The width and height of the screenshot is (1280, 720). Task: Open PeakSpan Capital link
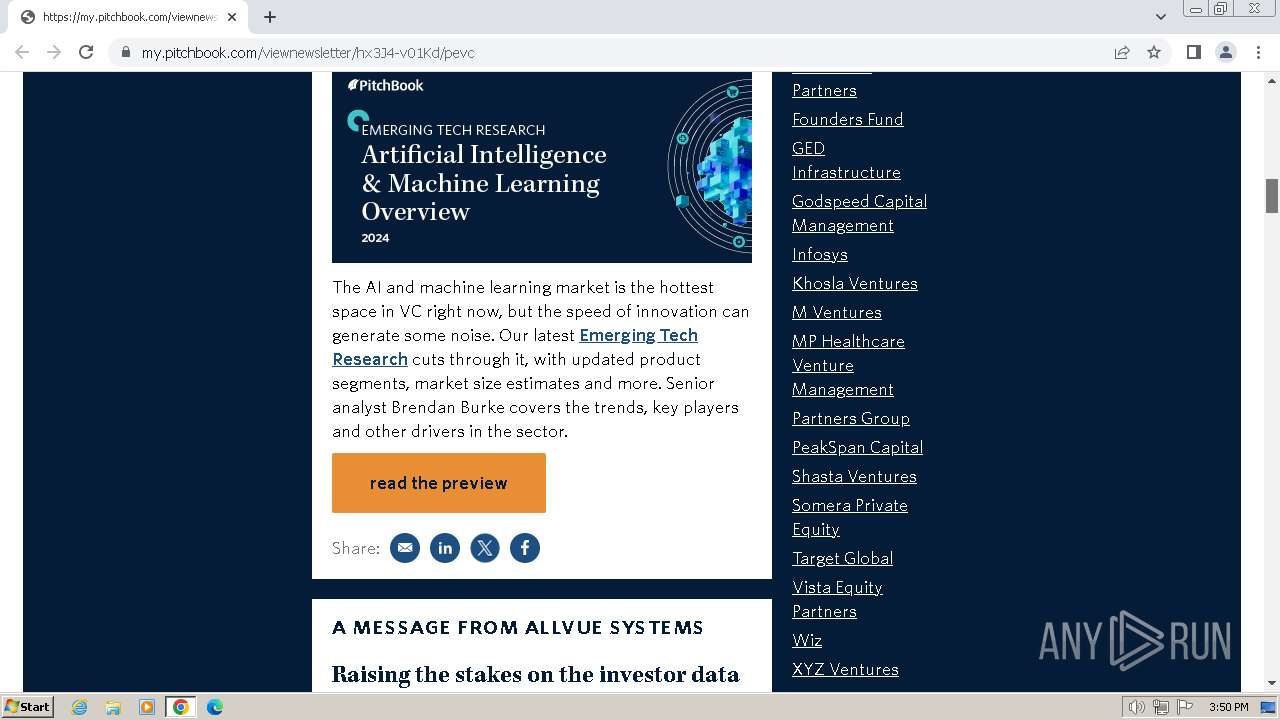click(x=857, y=447)
